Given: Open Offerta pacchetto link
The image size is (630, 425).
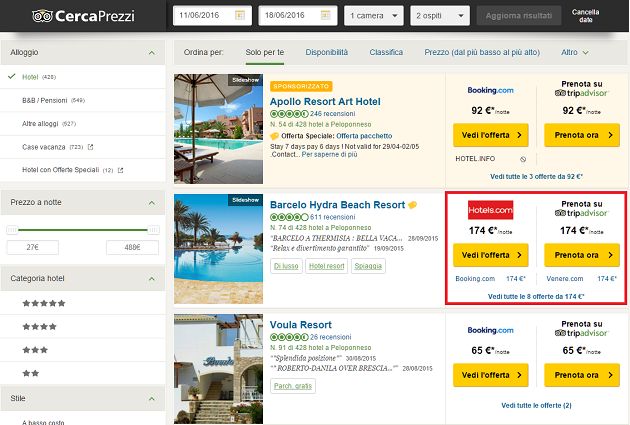Looking at the screenshot, I should coord(364,136).
